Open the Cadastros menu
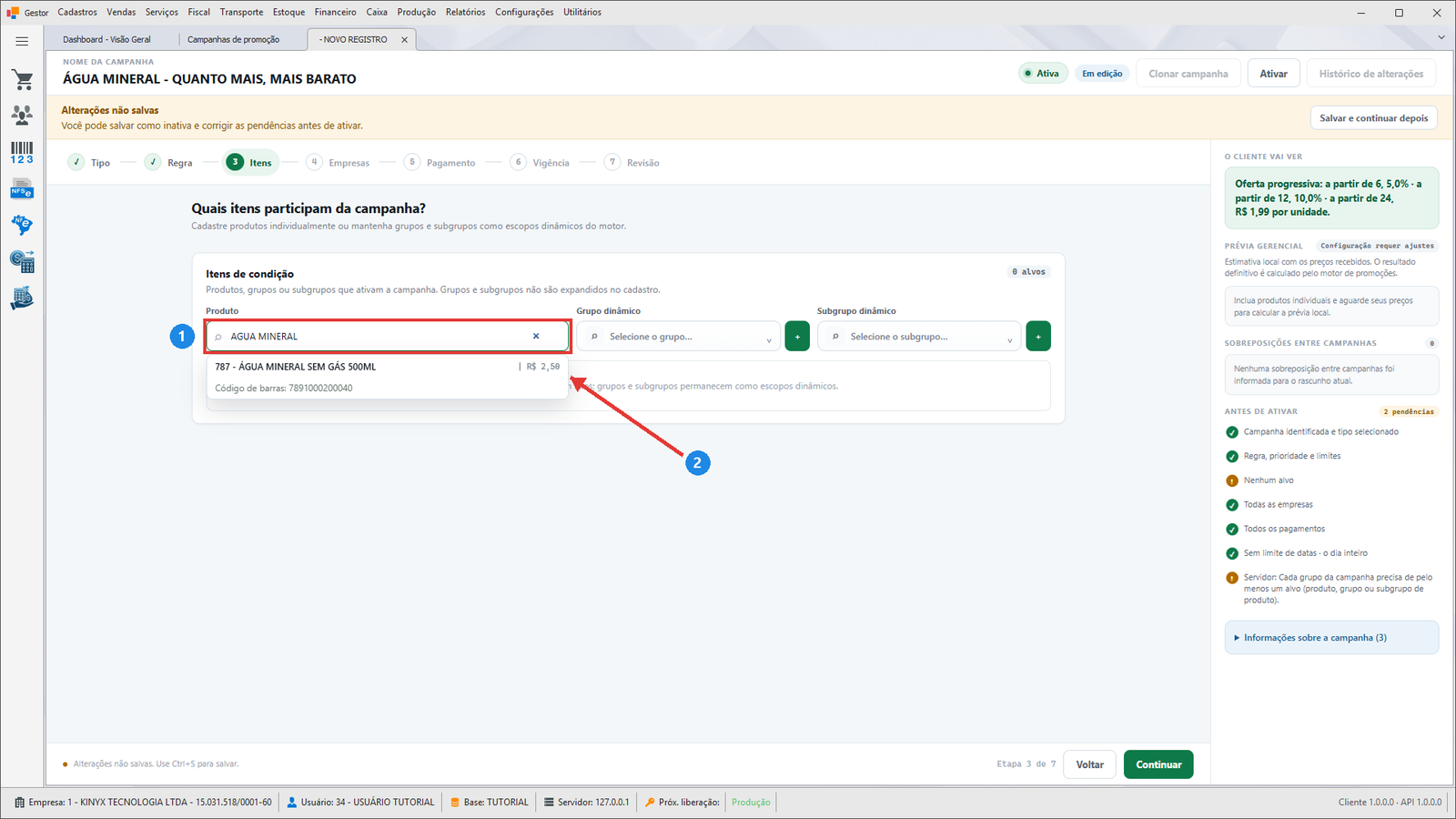 point(77,12)
